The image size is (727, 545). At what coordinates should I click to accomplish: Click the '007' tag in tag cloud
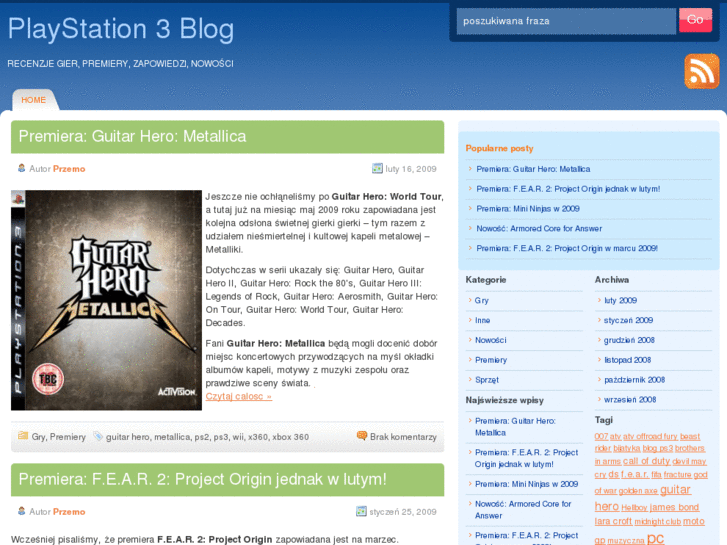(x=601, y=436)
